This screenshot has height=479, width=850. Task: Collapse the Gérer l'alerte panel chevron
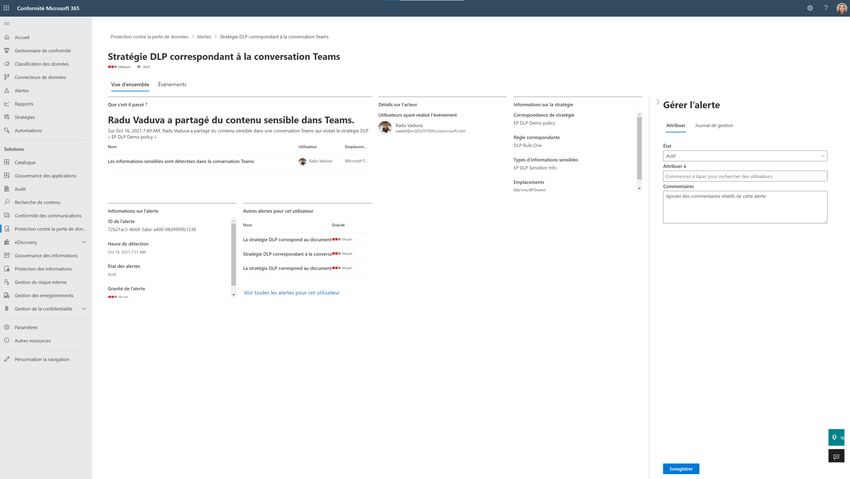[x=657, y=103]
